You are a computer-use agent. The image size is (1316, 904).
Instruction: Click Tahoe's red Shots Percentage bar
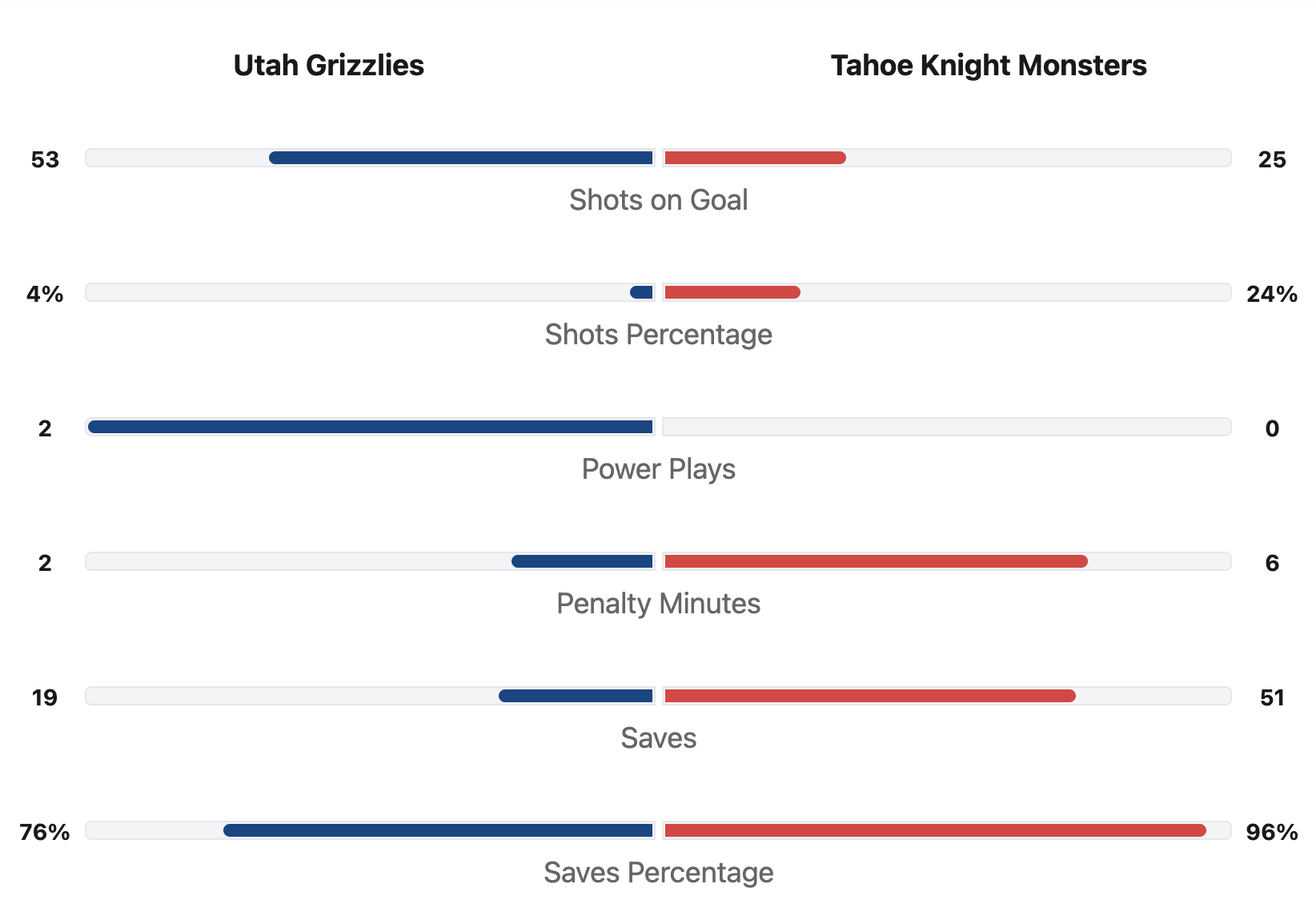(x=732, y=292)
